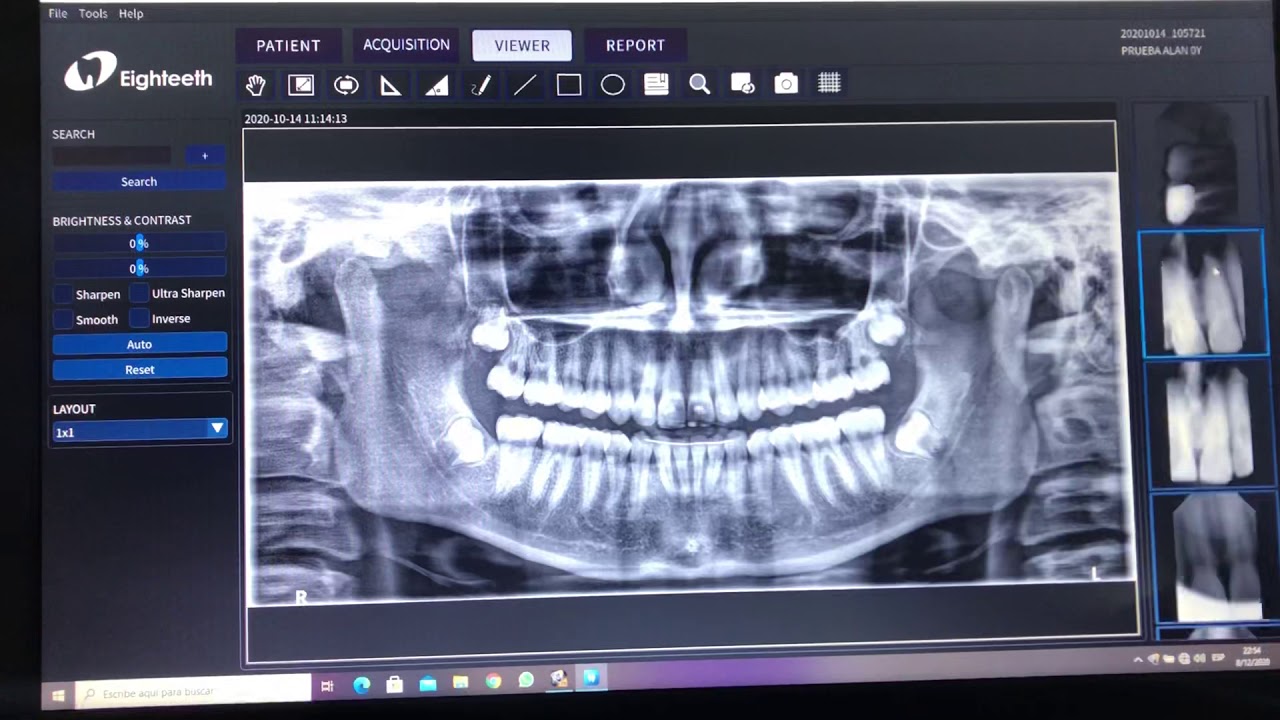This screenshot has width=1280, height=720.
Task: Select the straight line tool
Action: point(525,85)
